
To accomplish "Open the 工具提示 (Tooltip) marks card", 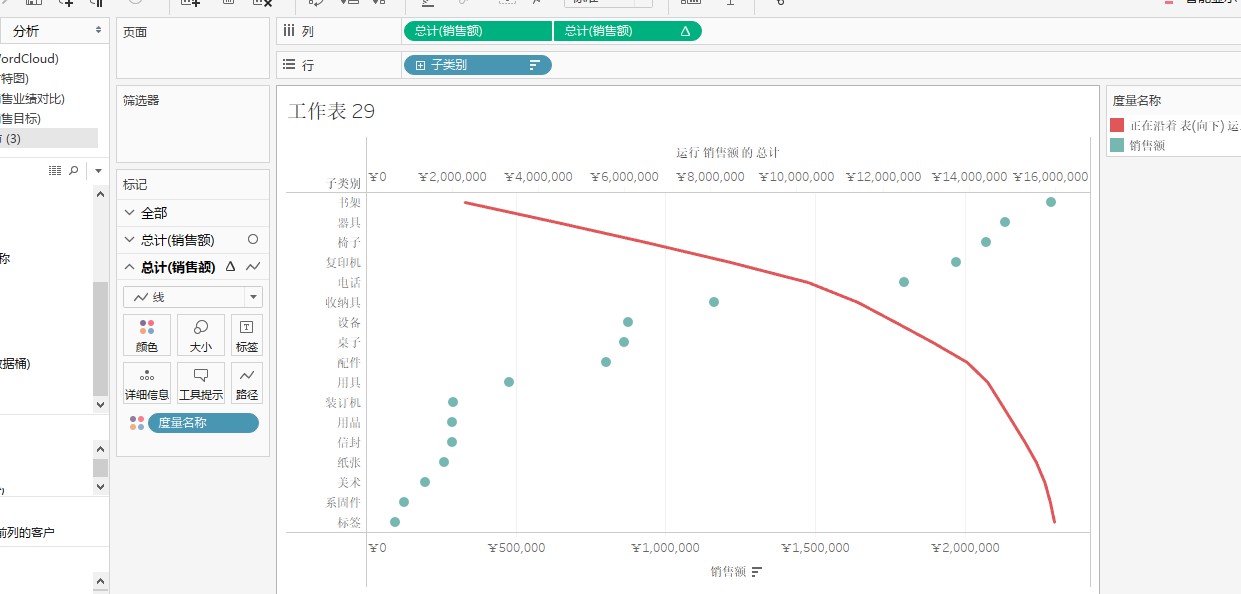I will click(201, 383).
